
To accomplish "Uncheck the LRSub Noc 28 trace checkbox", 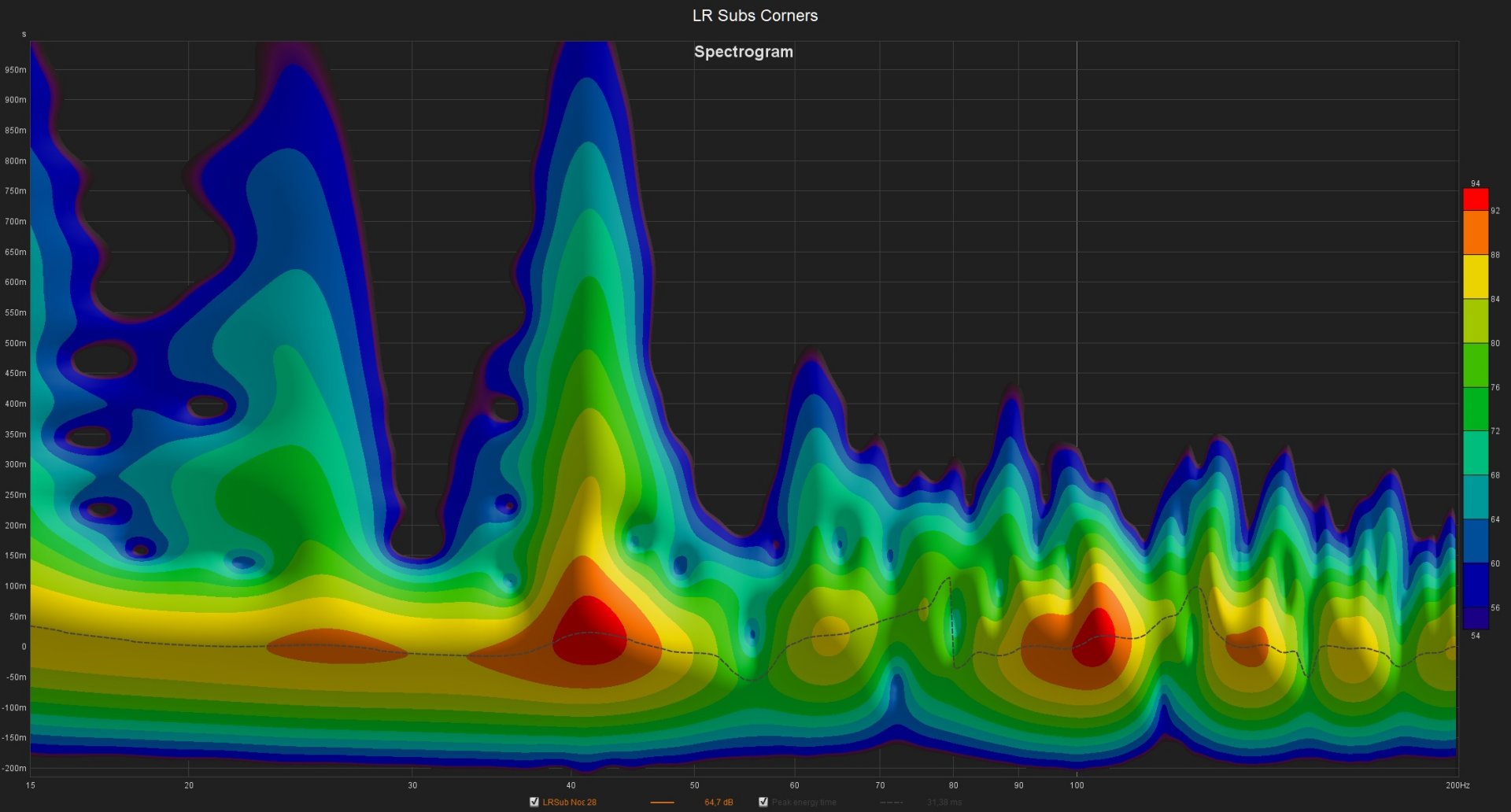I will click(x=534, y=802).
